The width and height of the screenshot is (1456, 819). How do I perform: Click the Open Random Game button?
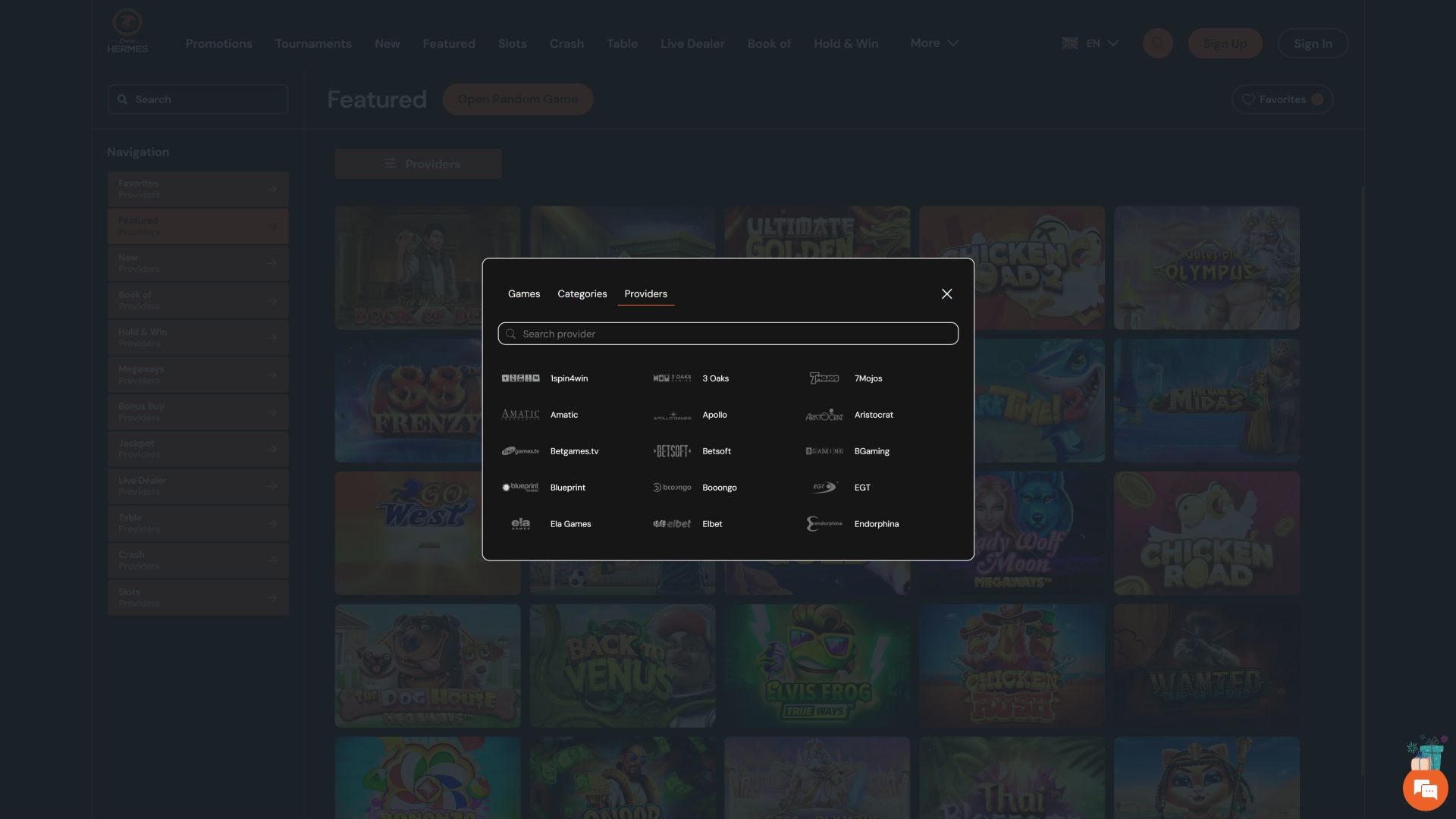click(x=517, y=99)
